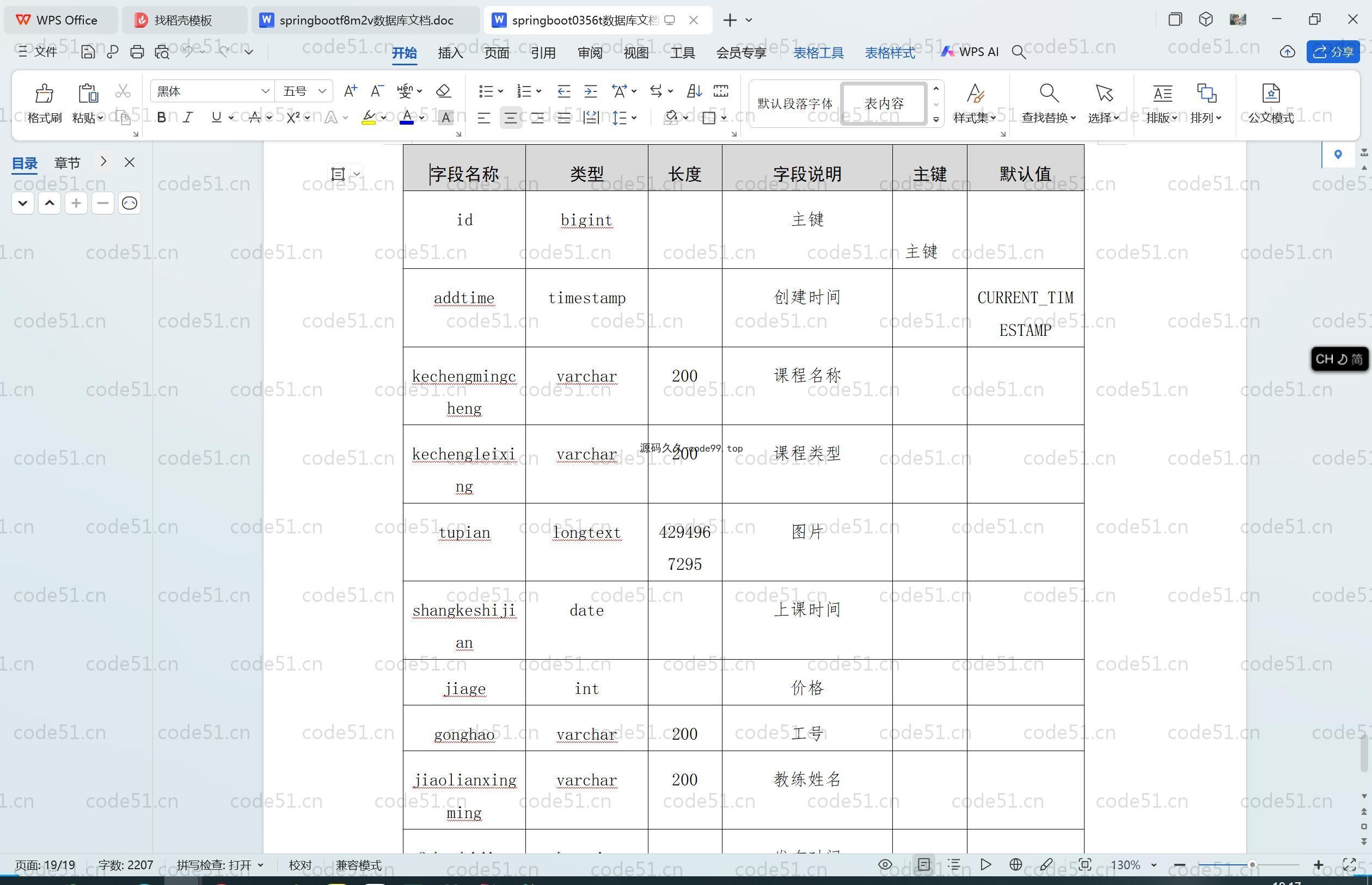
Task: Switch to springbootf8m2v数据库文档.doc tab
Action: (x=365, y=20)
